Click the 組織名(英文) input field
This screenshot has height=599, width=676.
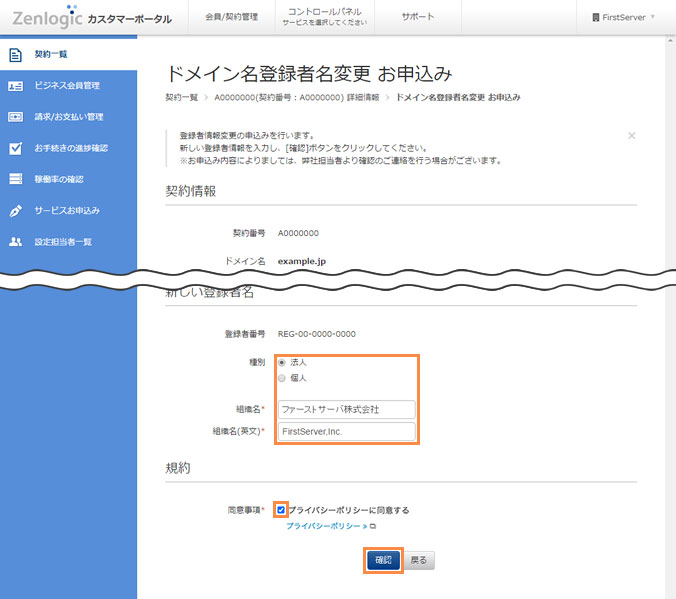[347, 432]
